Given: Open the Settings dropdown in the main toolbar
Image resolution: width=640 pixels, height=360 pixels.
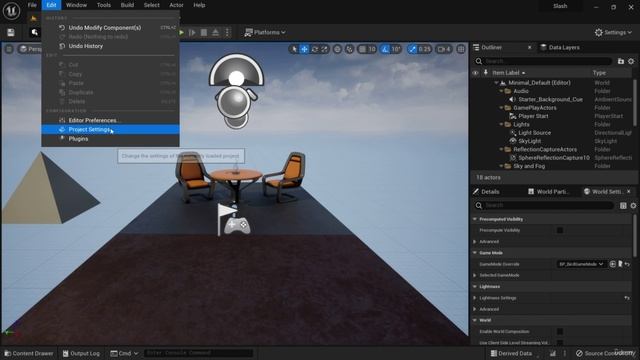Looking at the screenshot, I should pos(613,33).
